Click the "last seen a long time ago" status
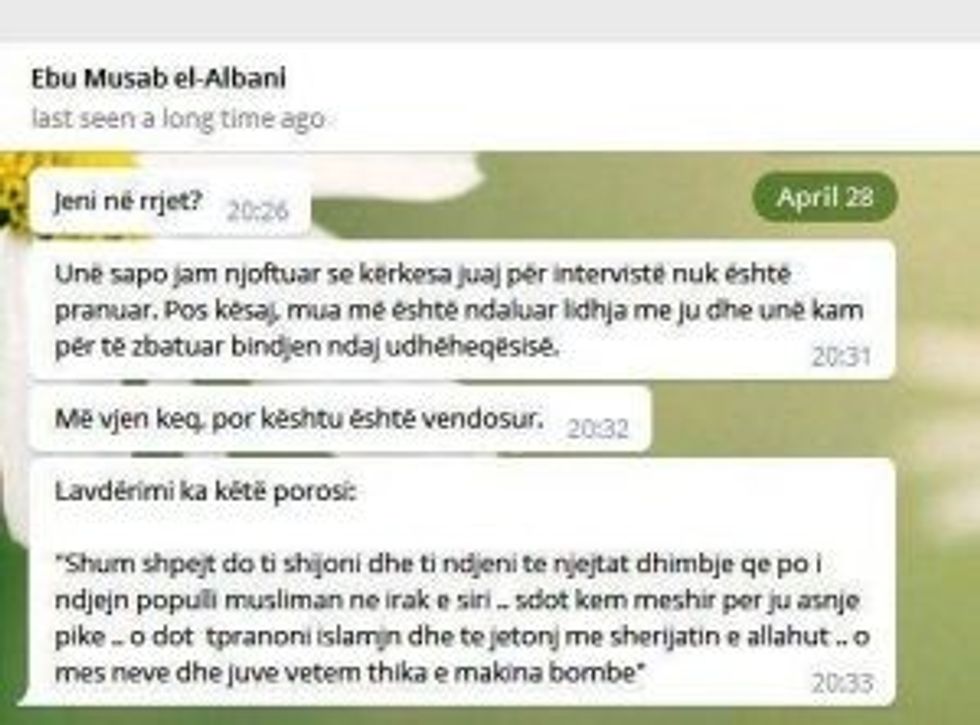Viewport: 980px width, 725px height. point(178,118)
